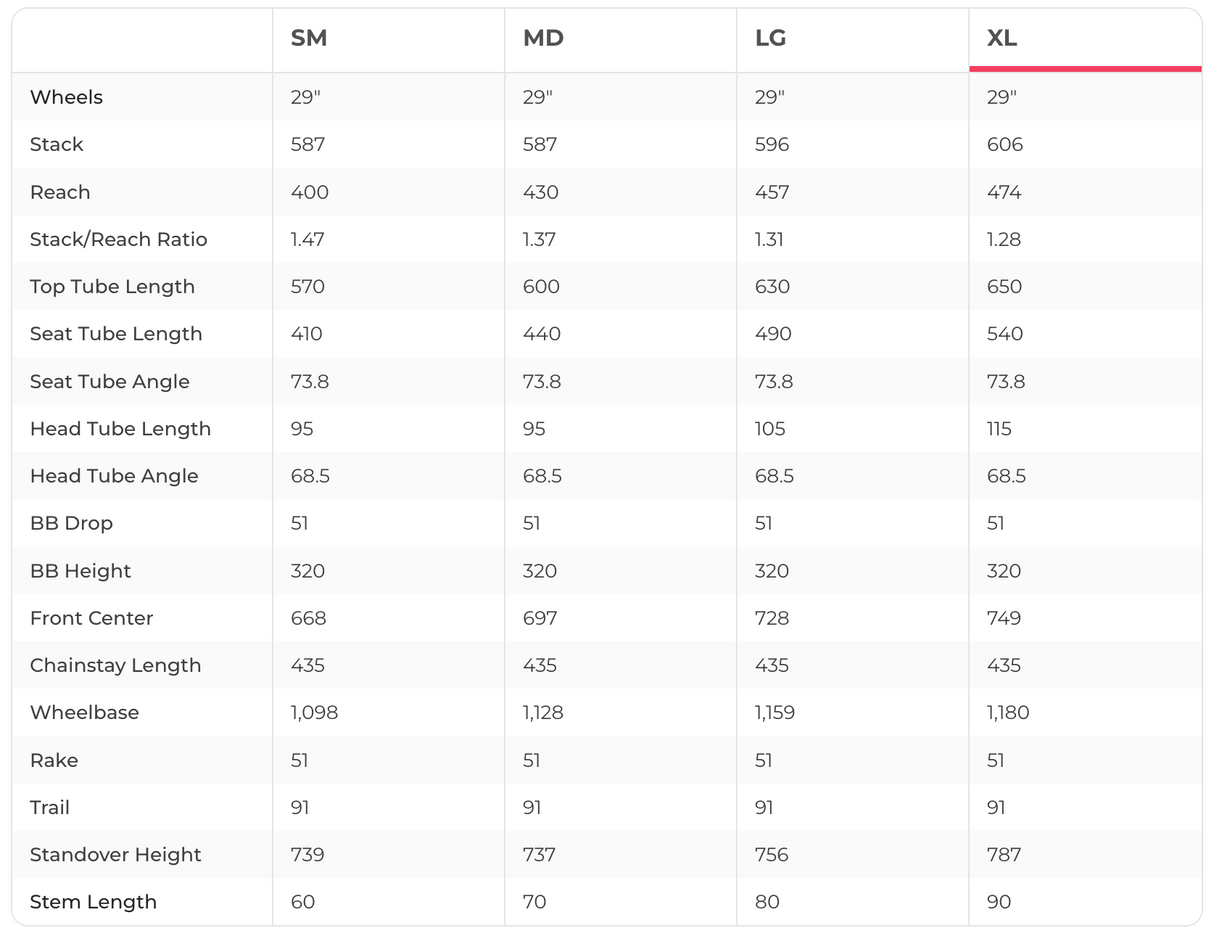The image size is (1214, 936).
Task: Click the Top Tube Length label
Action: [x=112, y=286]
